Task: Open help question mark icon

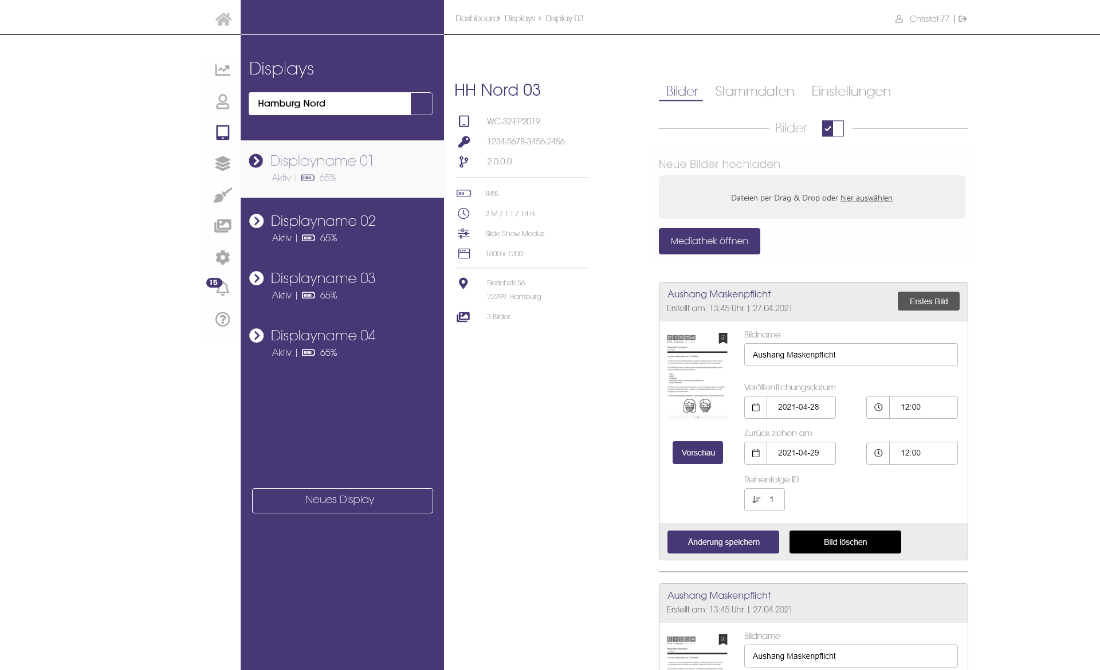Action: tap(222, 319)
